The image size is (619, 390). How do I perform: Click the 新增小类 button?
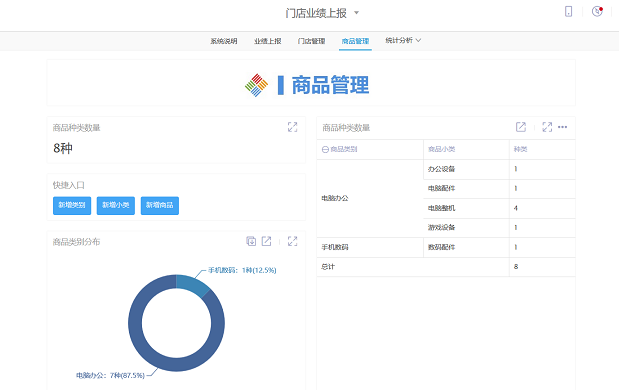click(116, 205)
